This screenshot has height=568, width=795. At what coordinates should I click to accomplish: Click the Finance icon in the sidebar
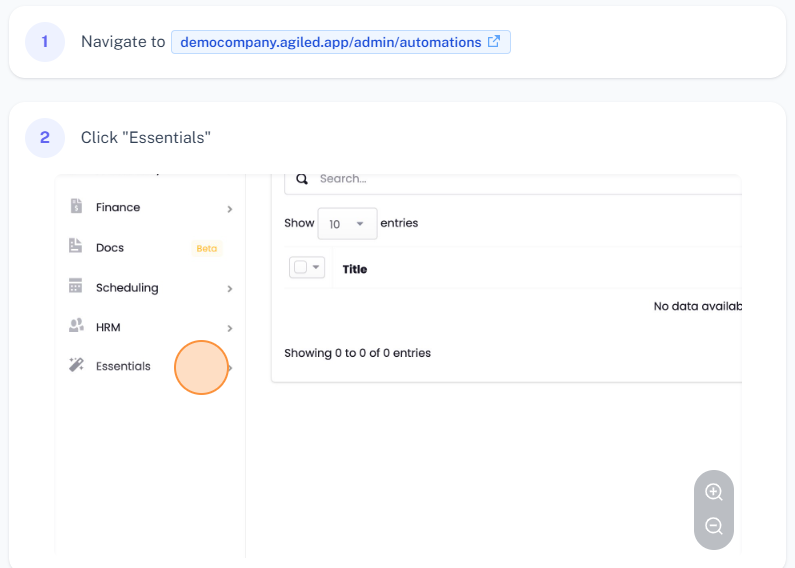(x=76, y=207)
